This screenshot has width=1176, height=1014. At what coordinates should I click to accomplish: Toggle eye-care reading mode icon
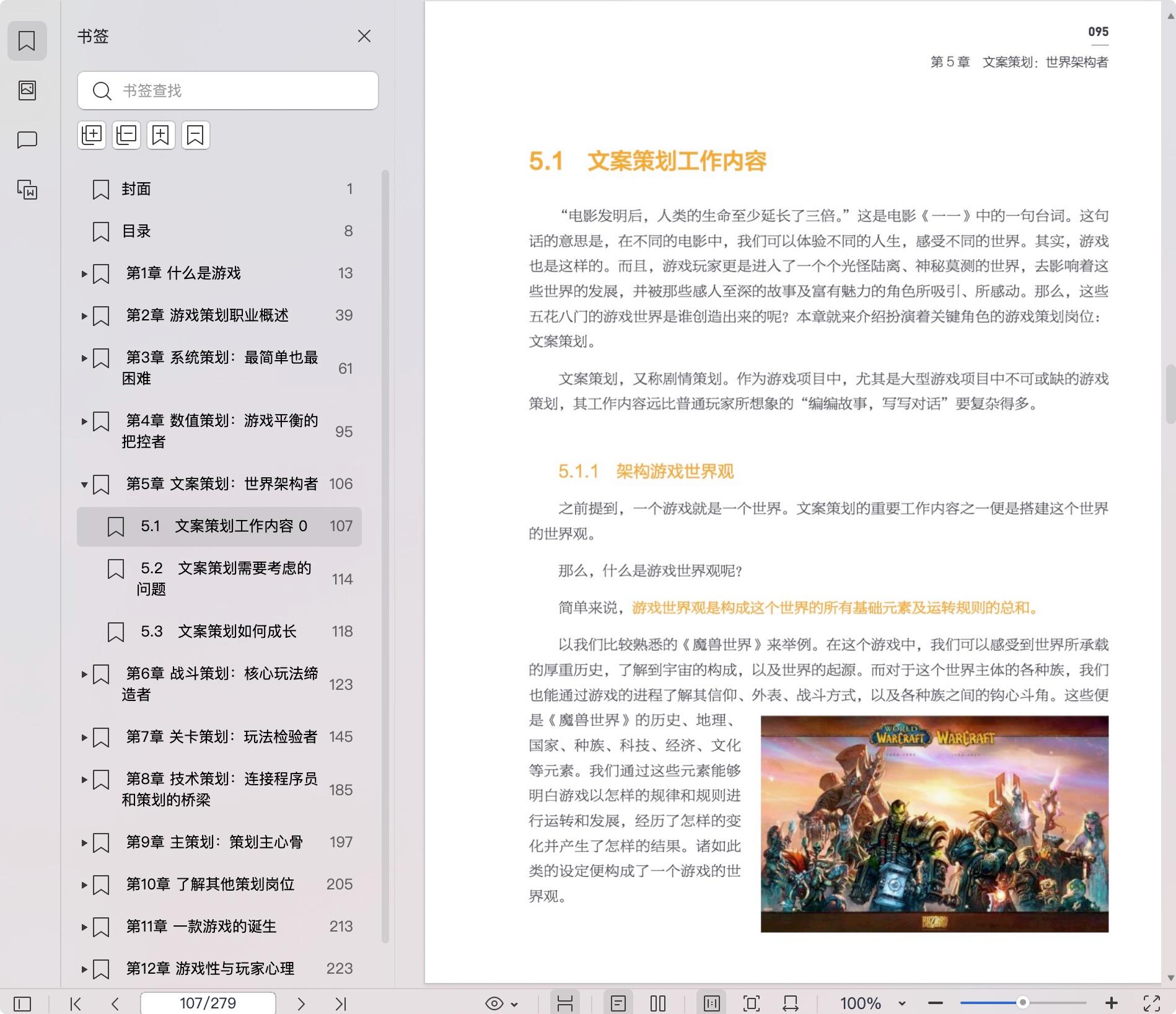[x=494, y=1003]
